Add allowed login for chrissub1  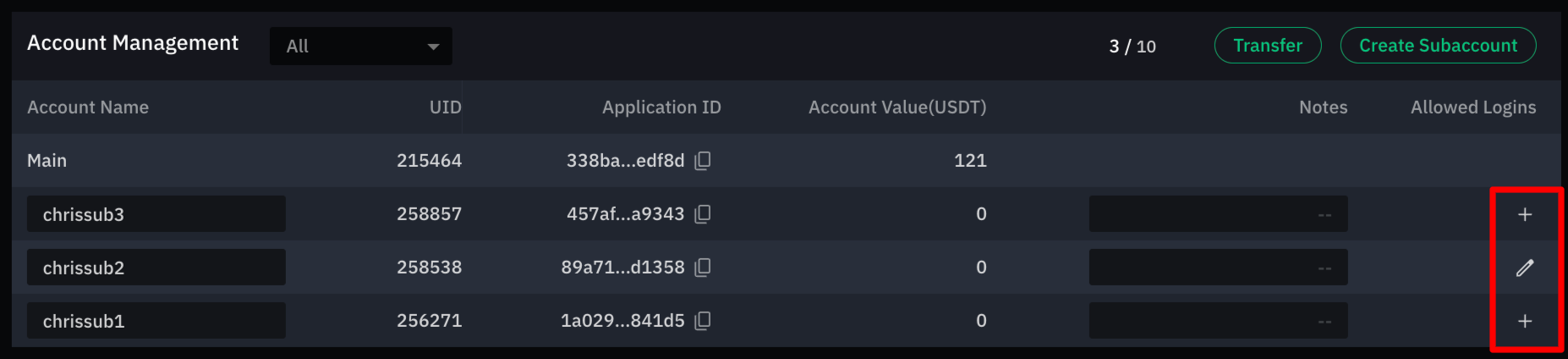coord(1525,321)
